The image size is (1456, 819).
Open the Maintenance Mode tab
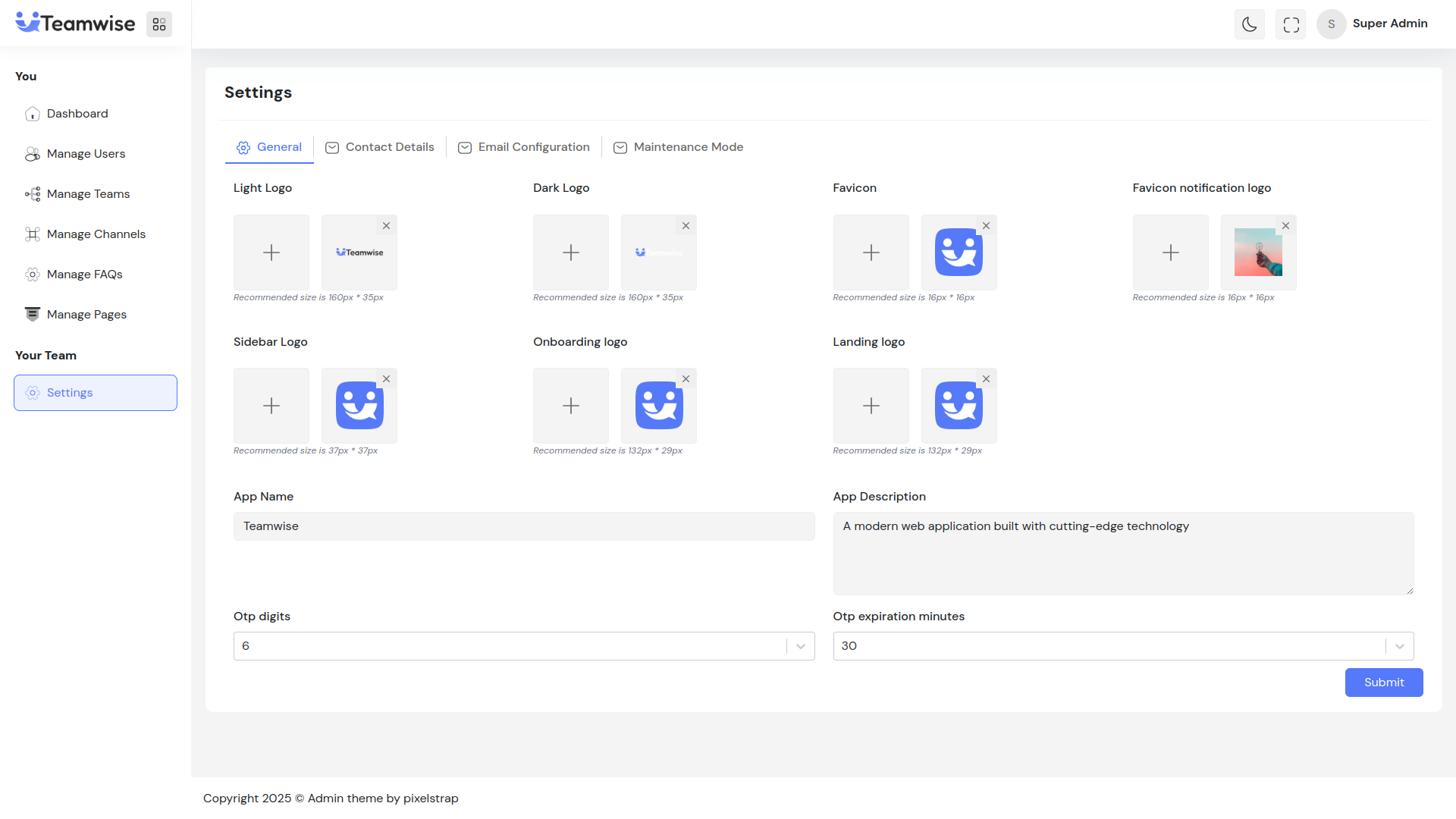click(678, 147)
